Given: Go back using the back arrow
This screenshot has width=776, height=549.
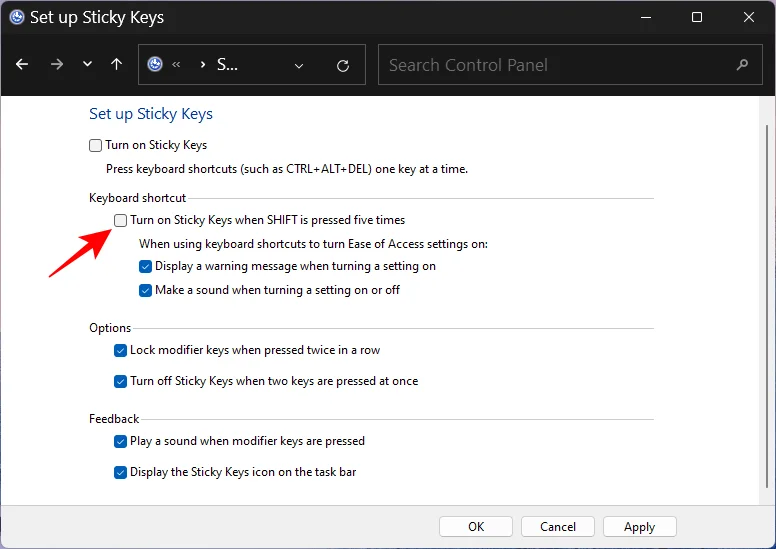Looking at the screenshot, I should pos(22,64).
